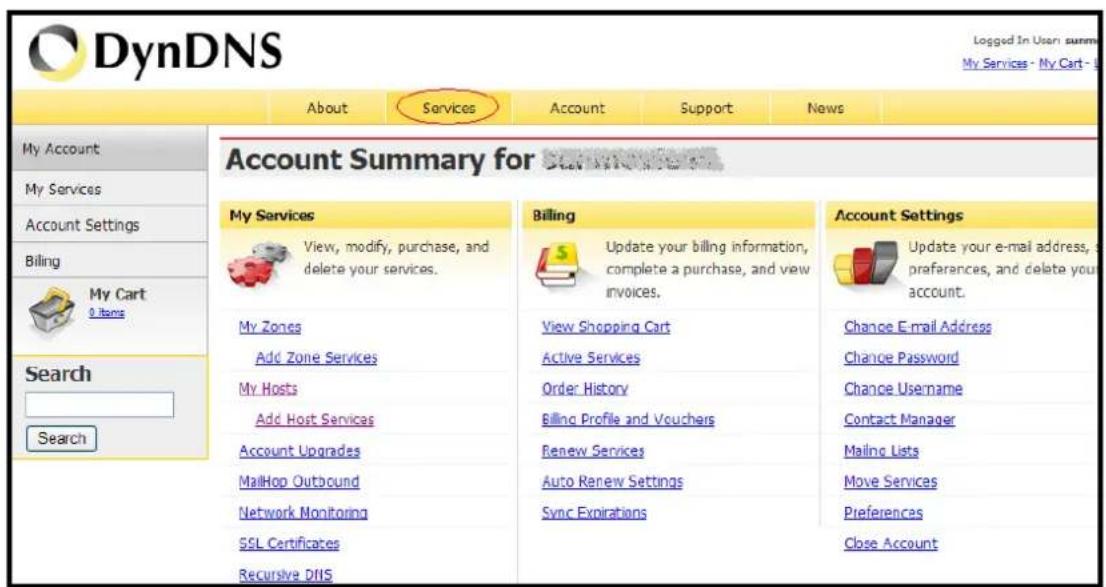This screenshot has height=587, width=1106.
Task: Open the My Hosts link
Action: 268,389
